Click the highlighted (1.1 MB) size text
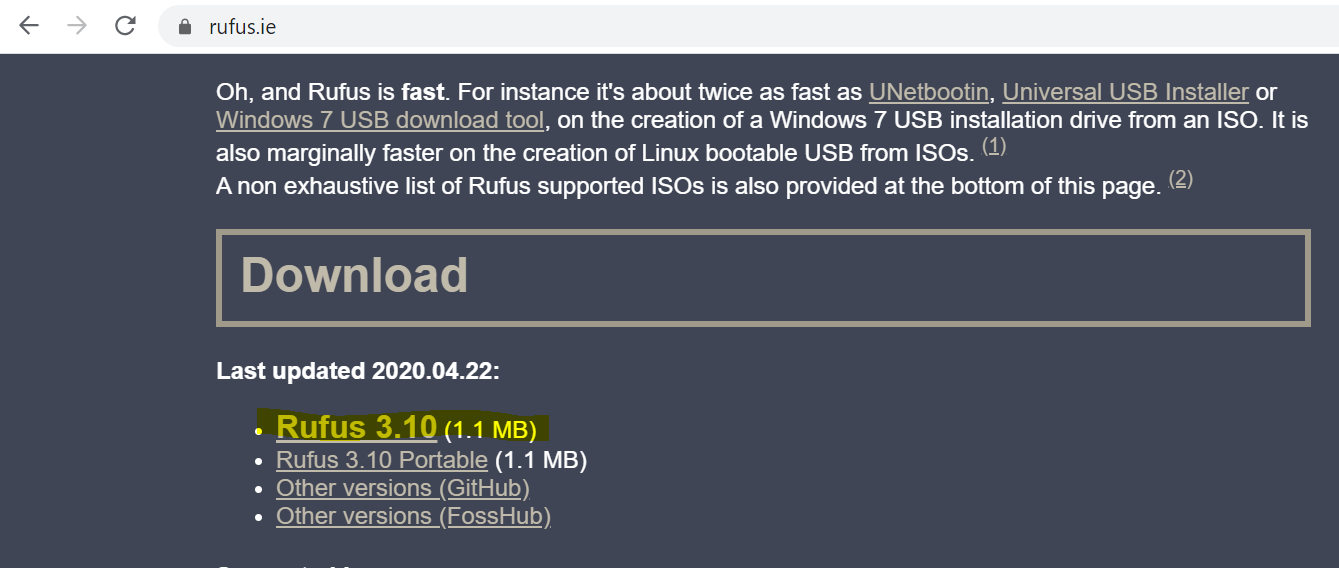1339x568 pixels. click(x=490, y=431)
